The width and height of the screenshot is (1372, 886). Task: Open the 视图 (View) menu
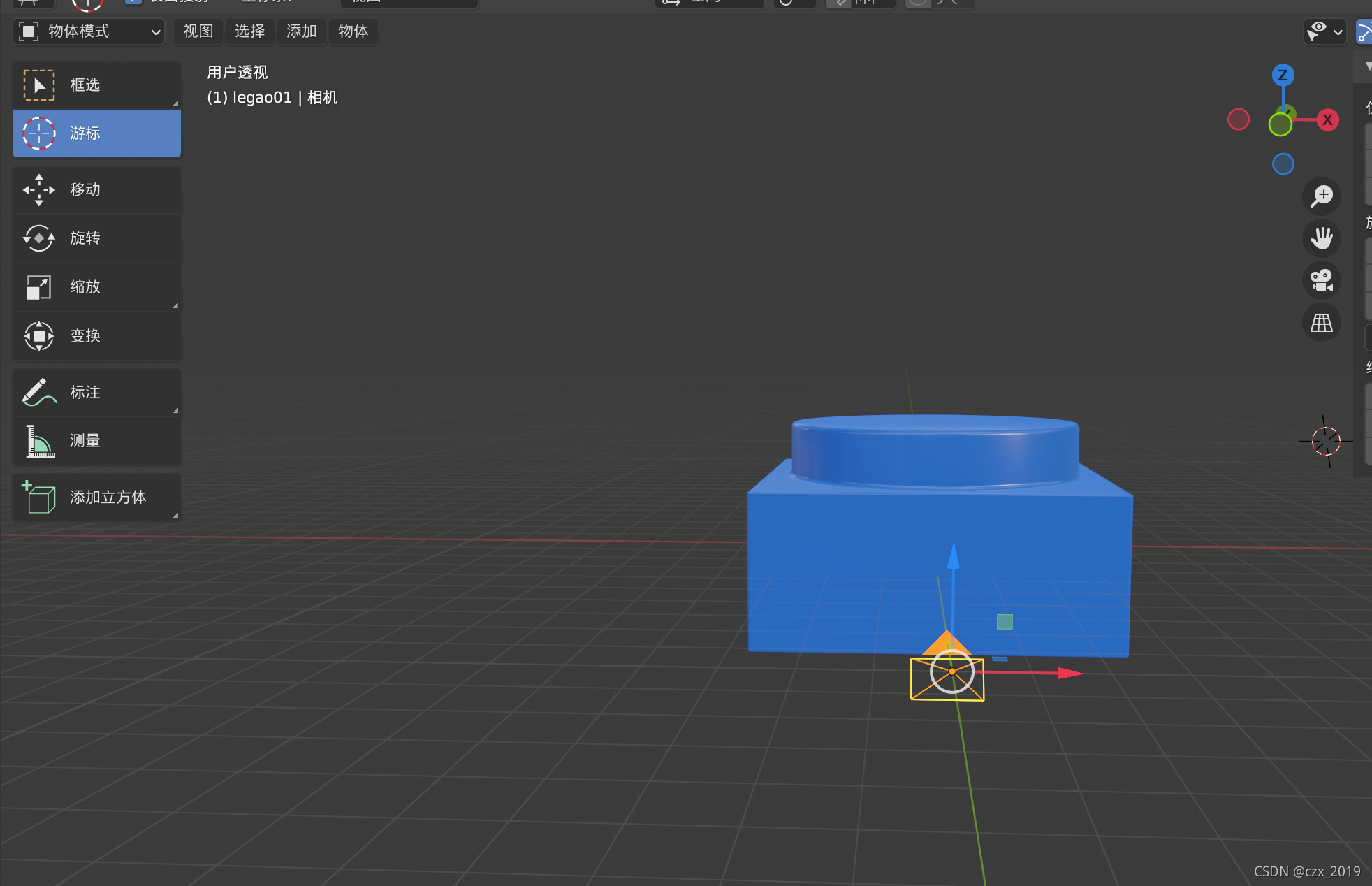[x=198, y=31]
